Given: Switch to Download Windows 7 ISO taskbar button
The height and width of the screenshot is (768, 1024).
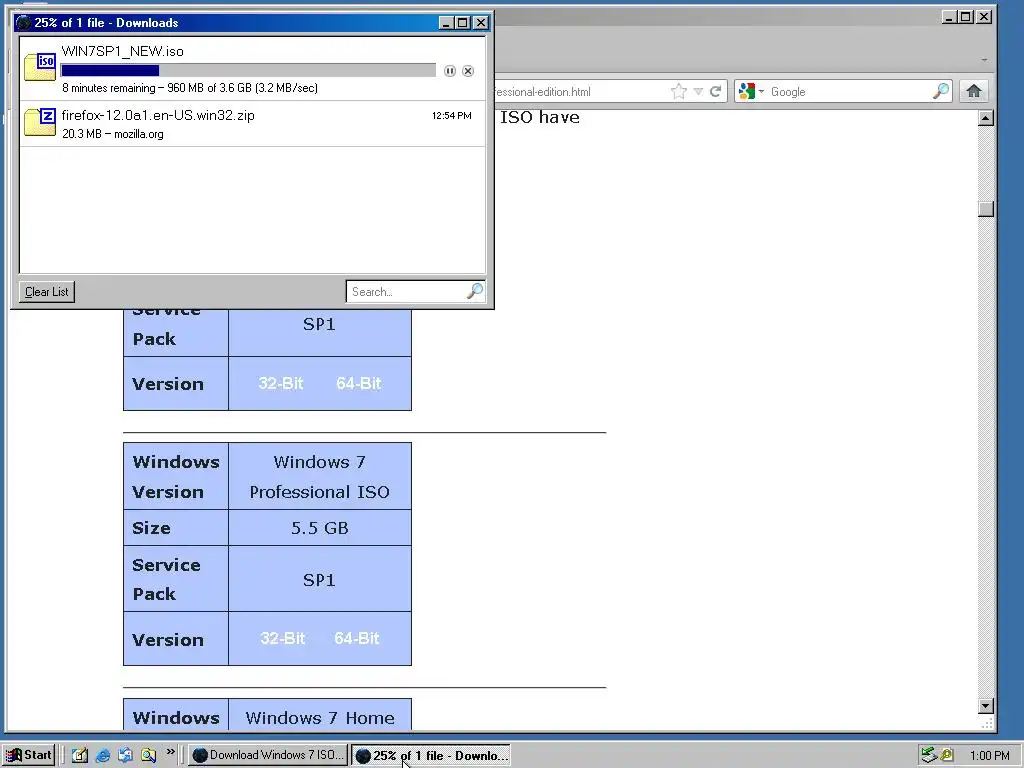Looking at the screenshot, I should [268, 755].
